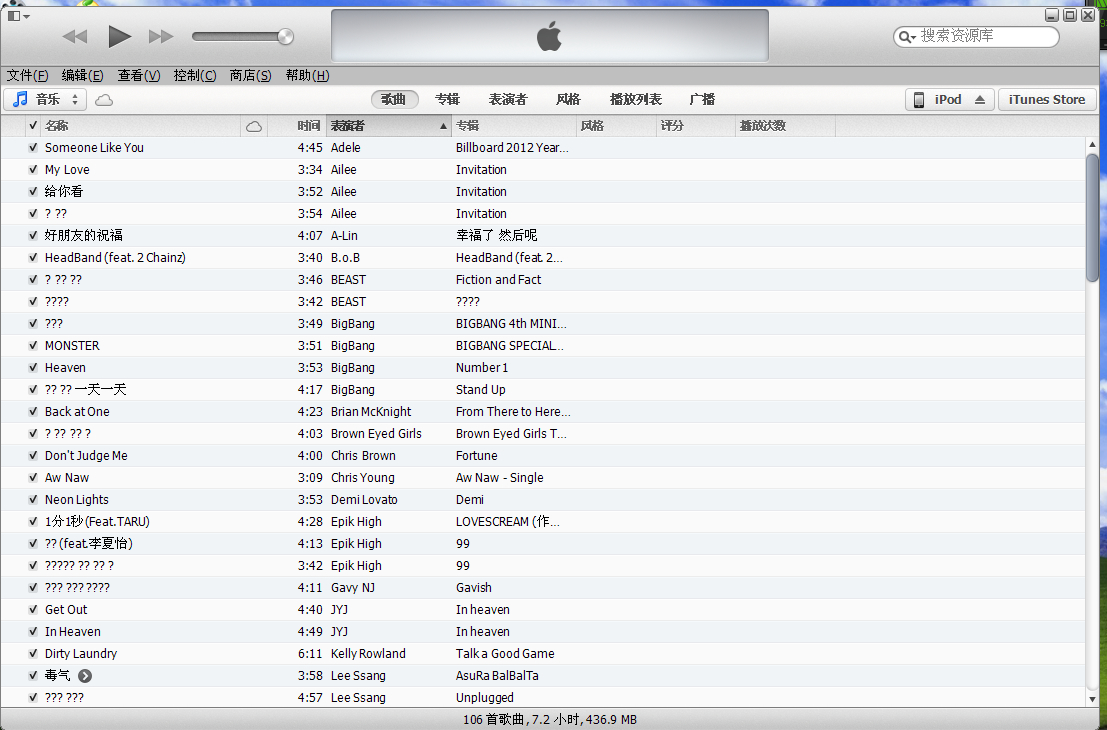Uncheck the HeadBand (feat. 2 Chainz) checkbox
The image size is (1107, 730).
[x=32, y=258]
